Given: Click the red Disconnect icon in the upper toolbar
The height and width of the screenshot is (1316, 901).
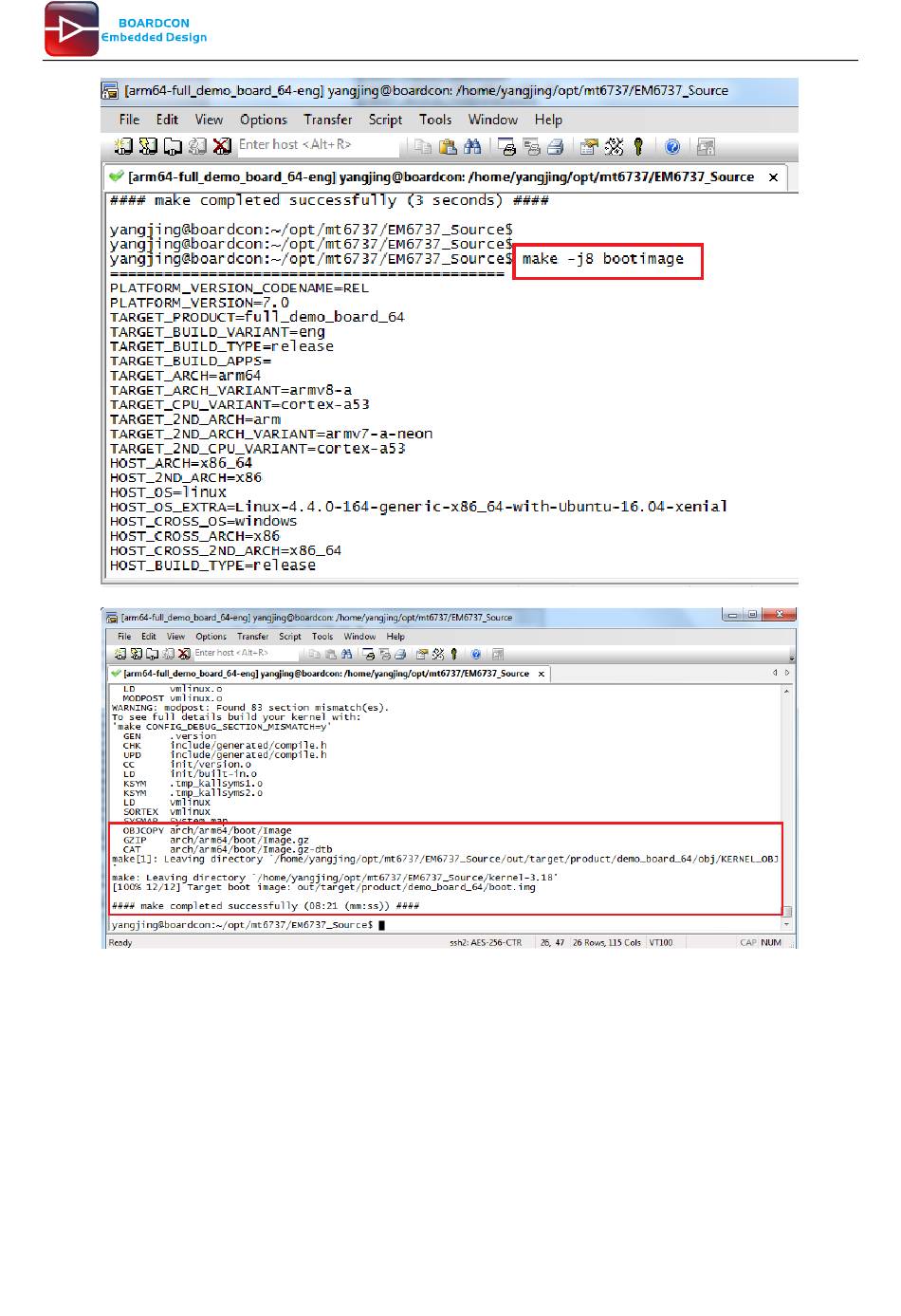Looking at the screenshot, I should (x=222, y=146).
